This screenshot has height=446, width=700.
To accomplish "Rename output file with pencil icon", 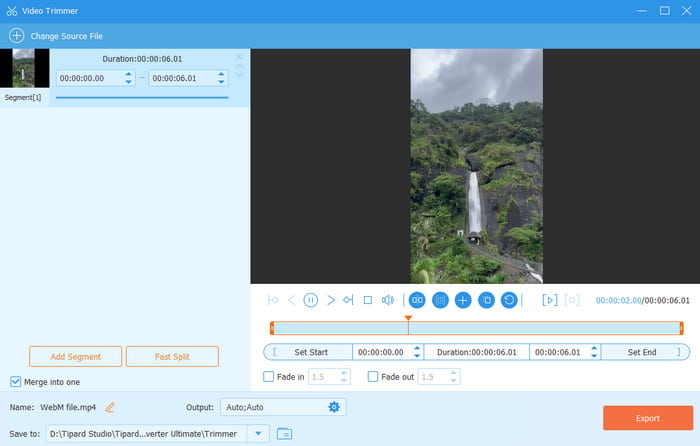I will pos(110,407).
